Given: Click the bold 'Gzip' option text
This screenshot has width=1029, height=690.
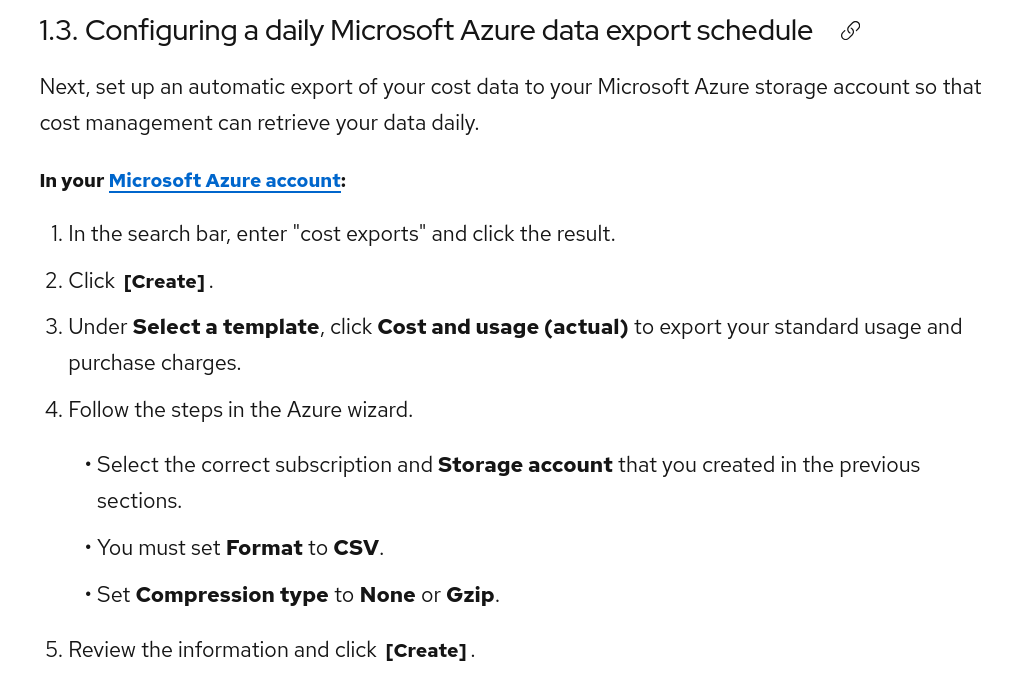Looking at the screenshot, I should [x=470, y=595].
